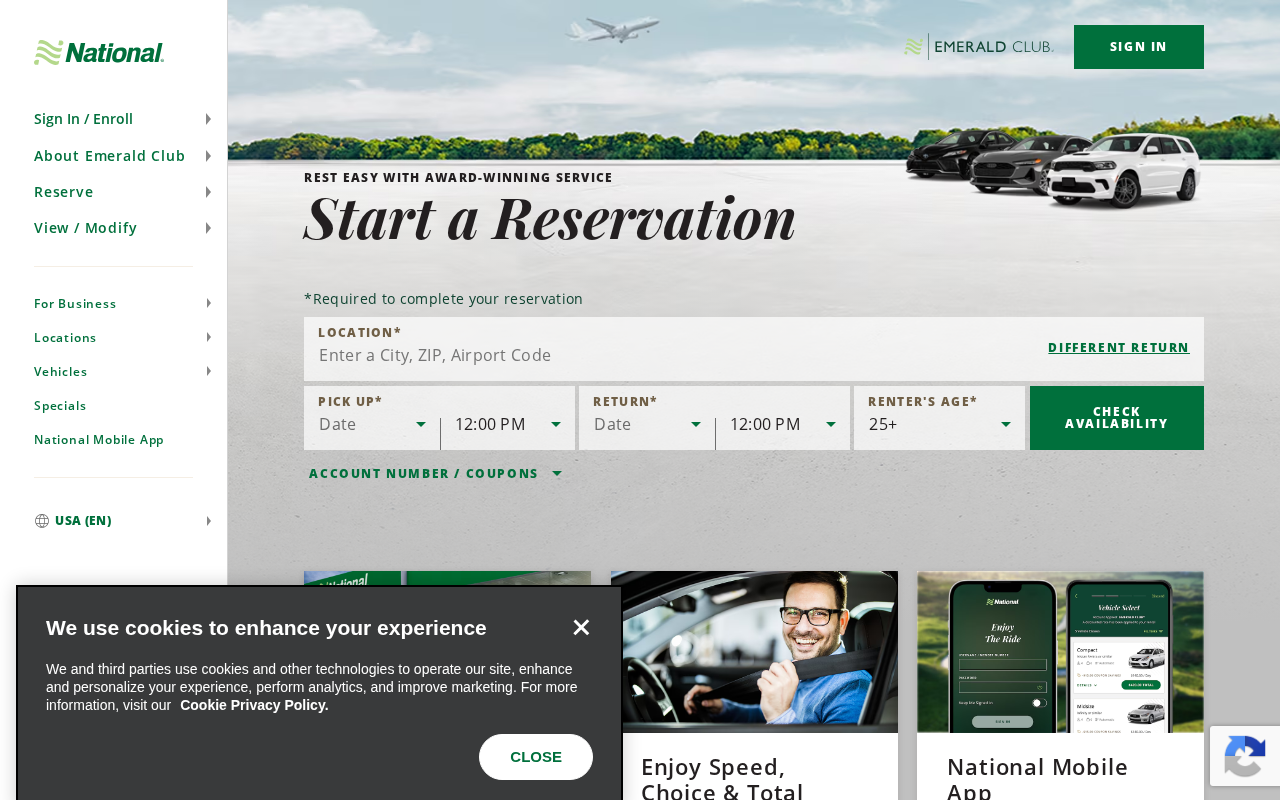Screen dimensions: 1280x800
Task: Expand the Locations menu arrow
Action: coord(208,337)
